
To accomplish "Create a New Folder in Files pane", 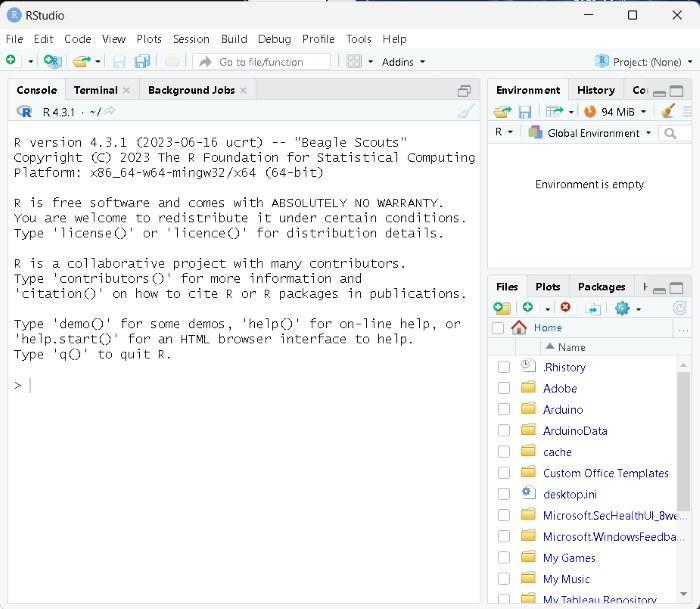I will 502,308.
